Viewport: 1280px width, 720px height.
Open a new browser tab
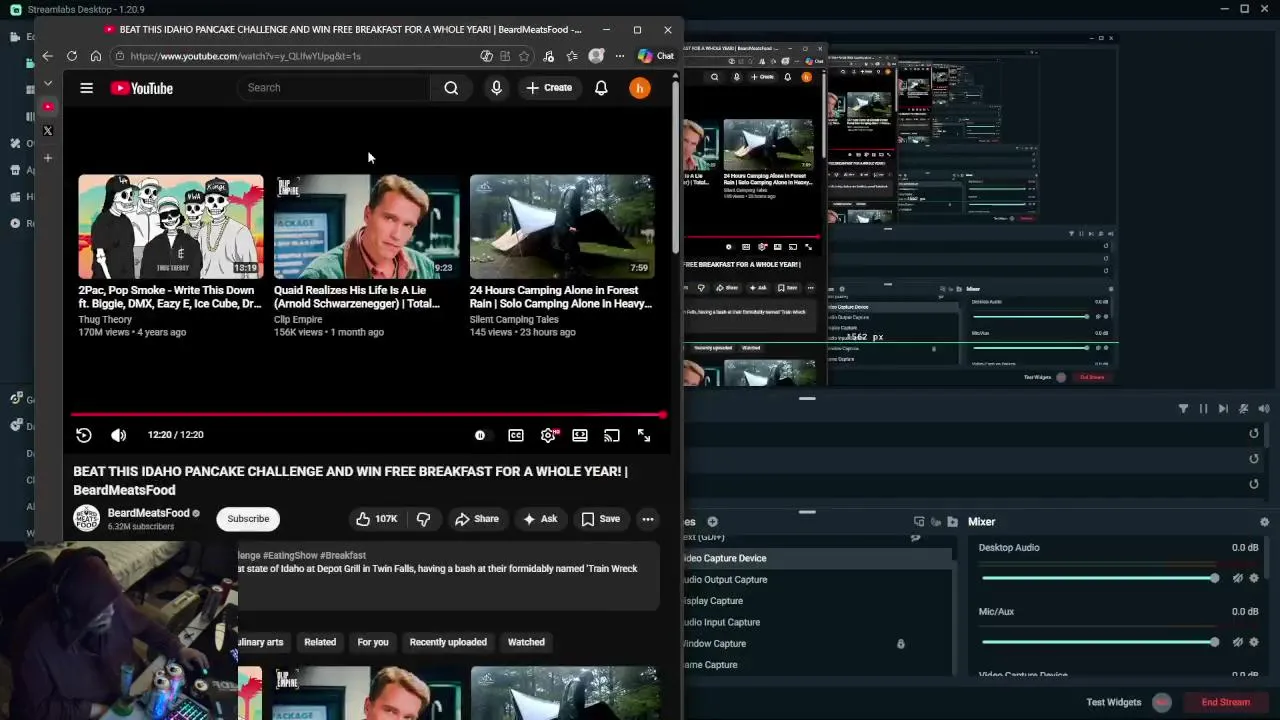tap(47, 158)
